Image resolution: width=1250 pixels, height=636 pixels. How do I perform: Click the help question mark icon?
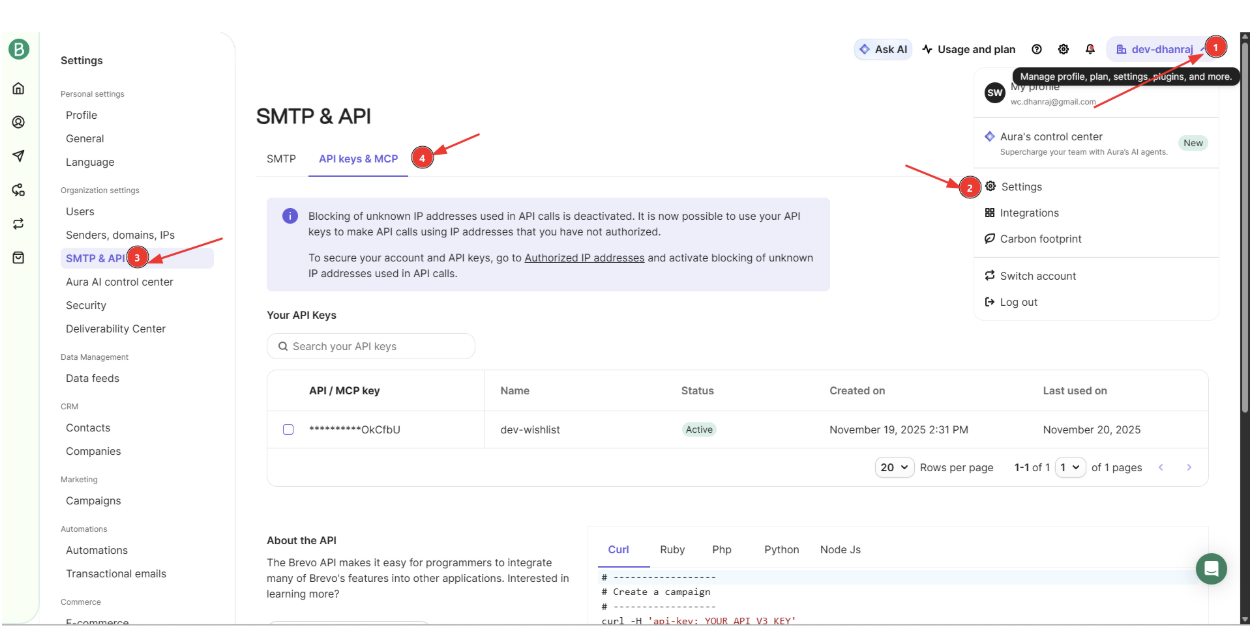point(1037,49)
